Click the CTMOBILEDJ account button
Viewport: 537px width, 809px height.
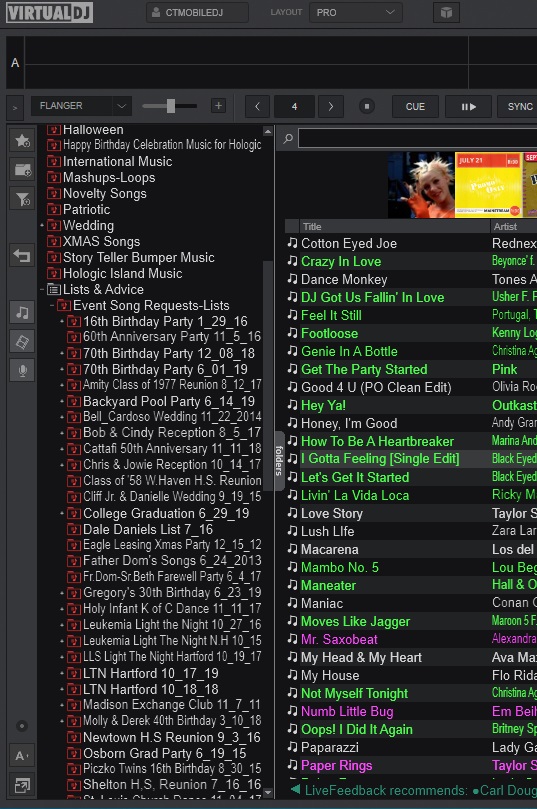[x=197, y=12]
